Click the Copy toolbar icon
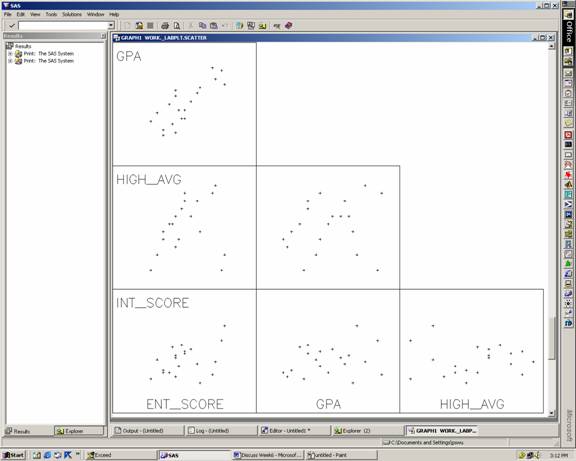The width and height of the screenshot is (576, 461). (x=202, y=25)
